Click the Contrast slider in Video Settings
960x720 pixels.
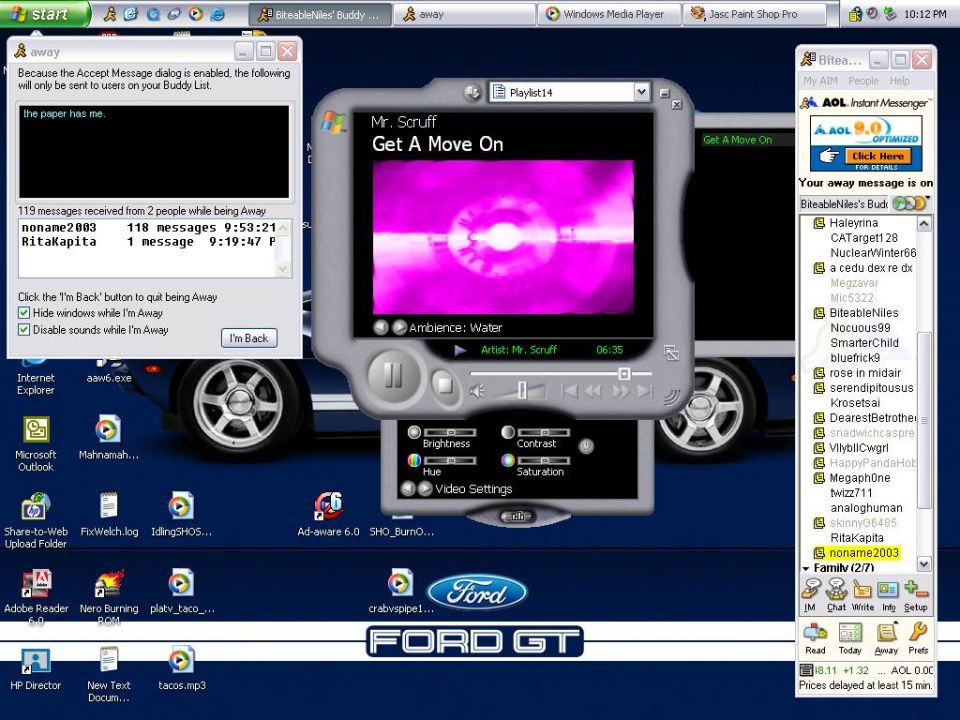(544, 432)
